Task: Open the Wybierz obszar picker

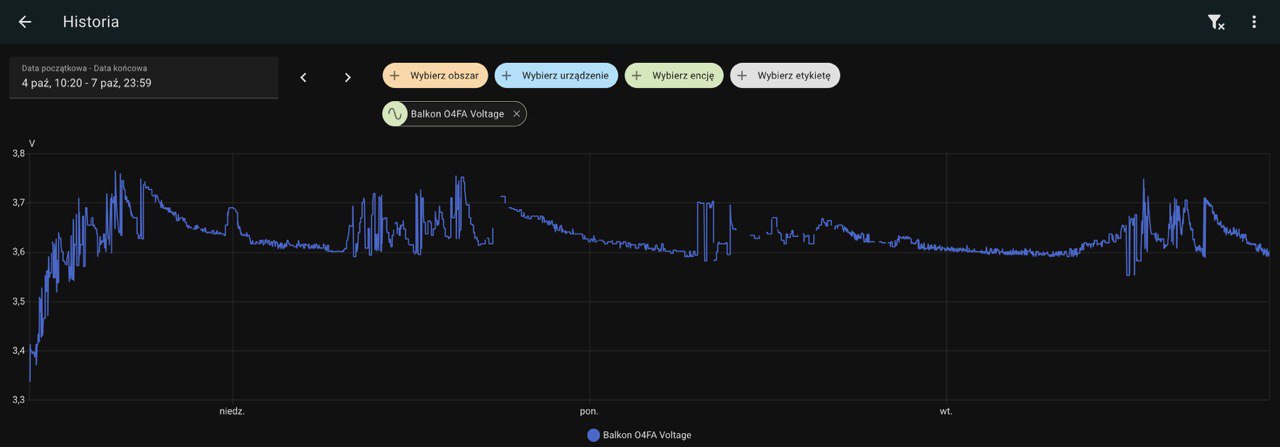Action: tap(435, 75)
